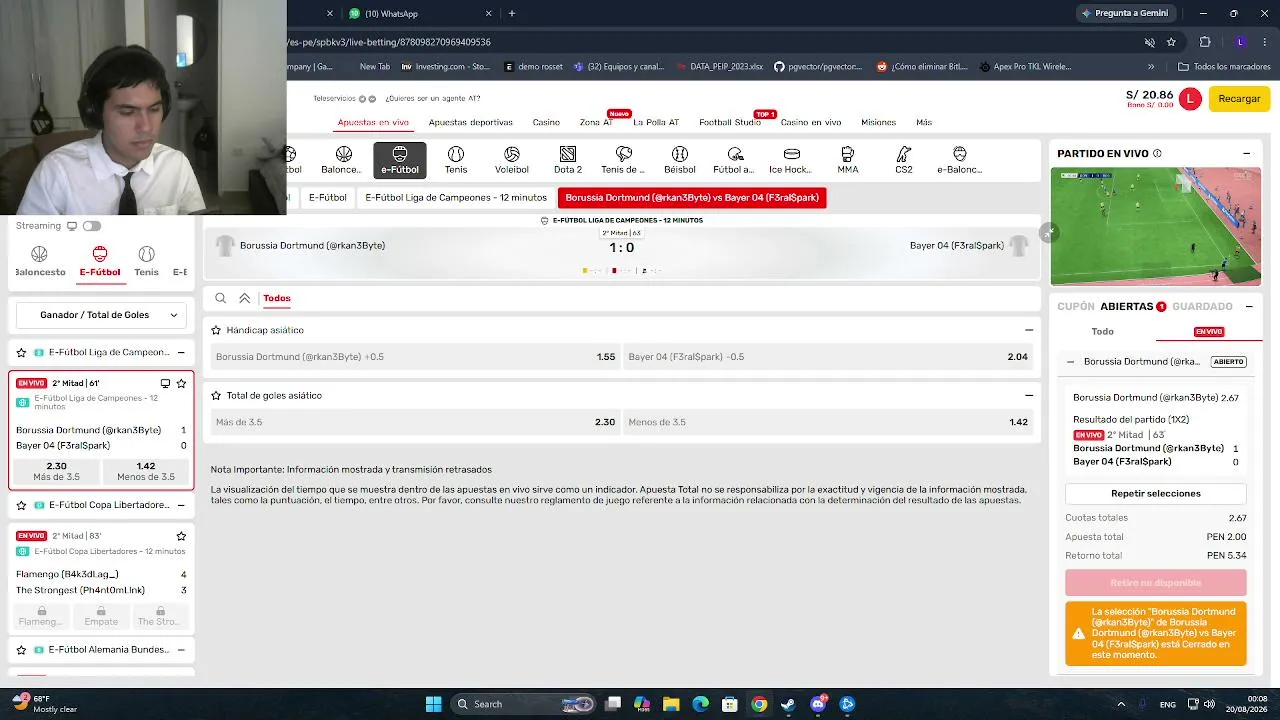
Task: Select Tenis in the left sidebar
Action: 146,261
